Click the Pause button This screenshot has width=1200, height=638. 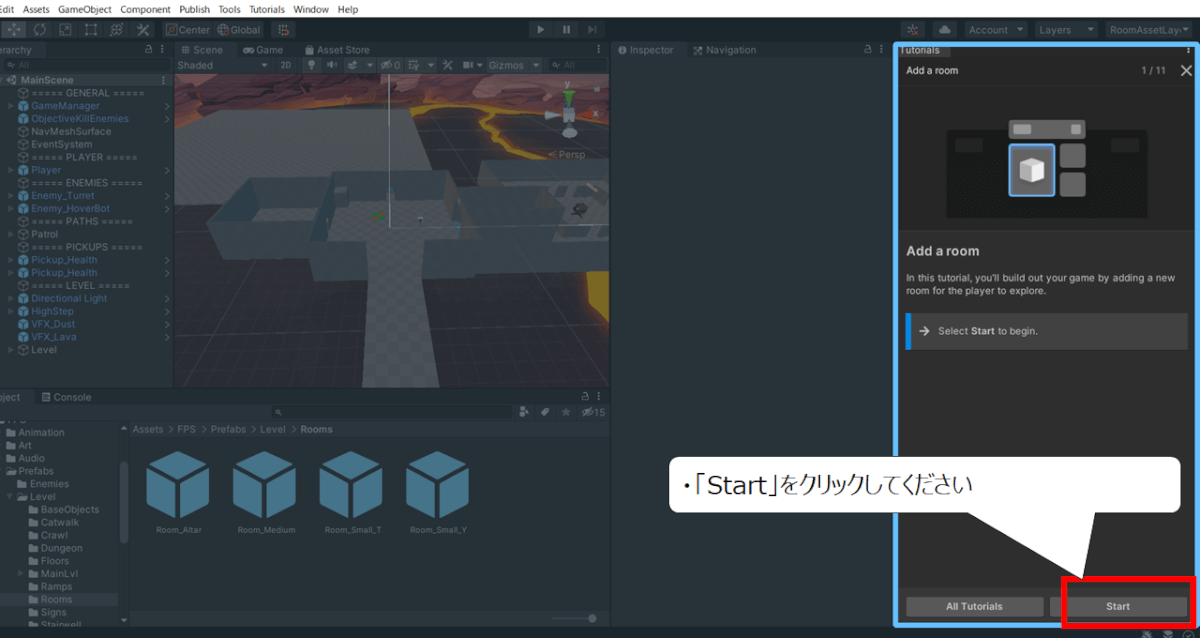point(567,30)
